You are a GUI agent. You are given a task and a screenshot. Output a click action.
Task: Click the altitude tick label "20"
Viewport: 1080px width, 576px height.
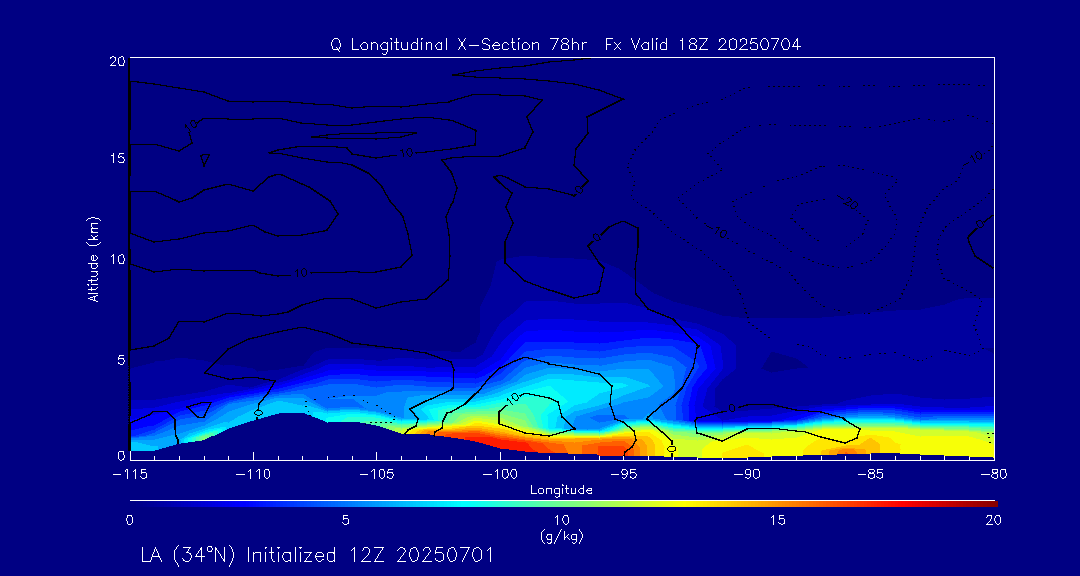(117, 61)
